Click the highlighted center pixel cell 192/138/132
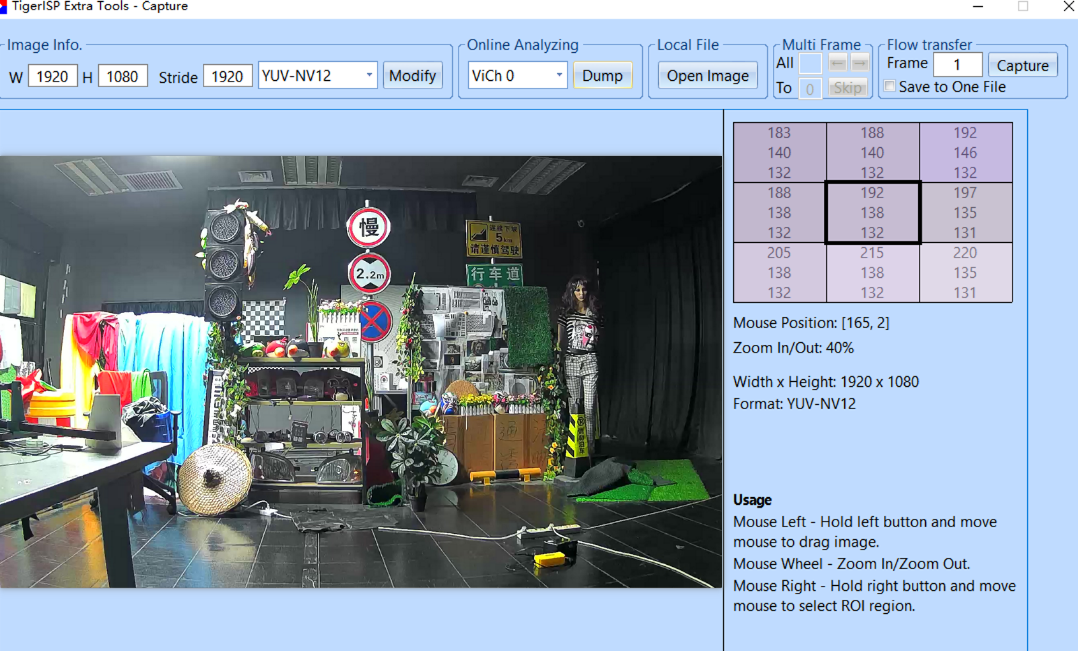Image resolution: width=1078 pixels, height=651 pixels. click(872, 212)
